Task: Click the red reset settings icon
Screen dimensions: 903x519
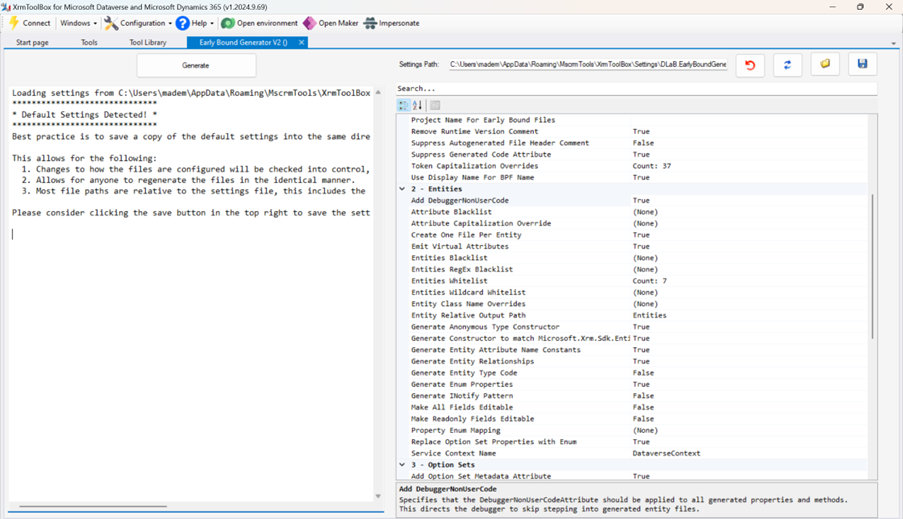Action: (750, 65)
